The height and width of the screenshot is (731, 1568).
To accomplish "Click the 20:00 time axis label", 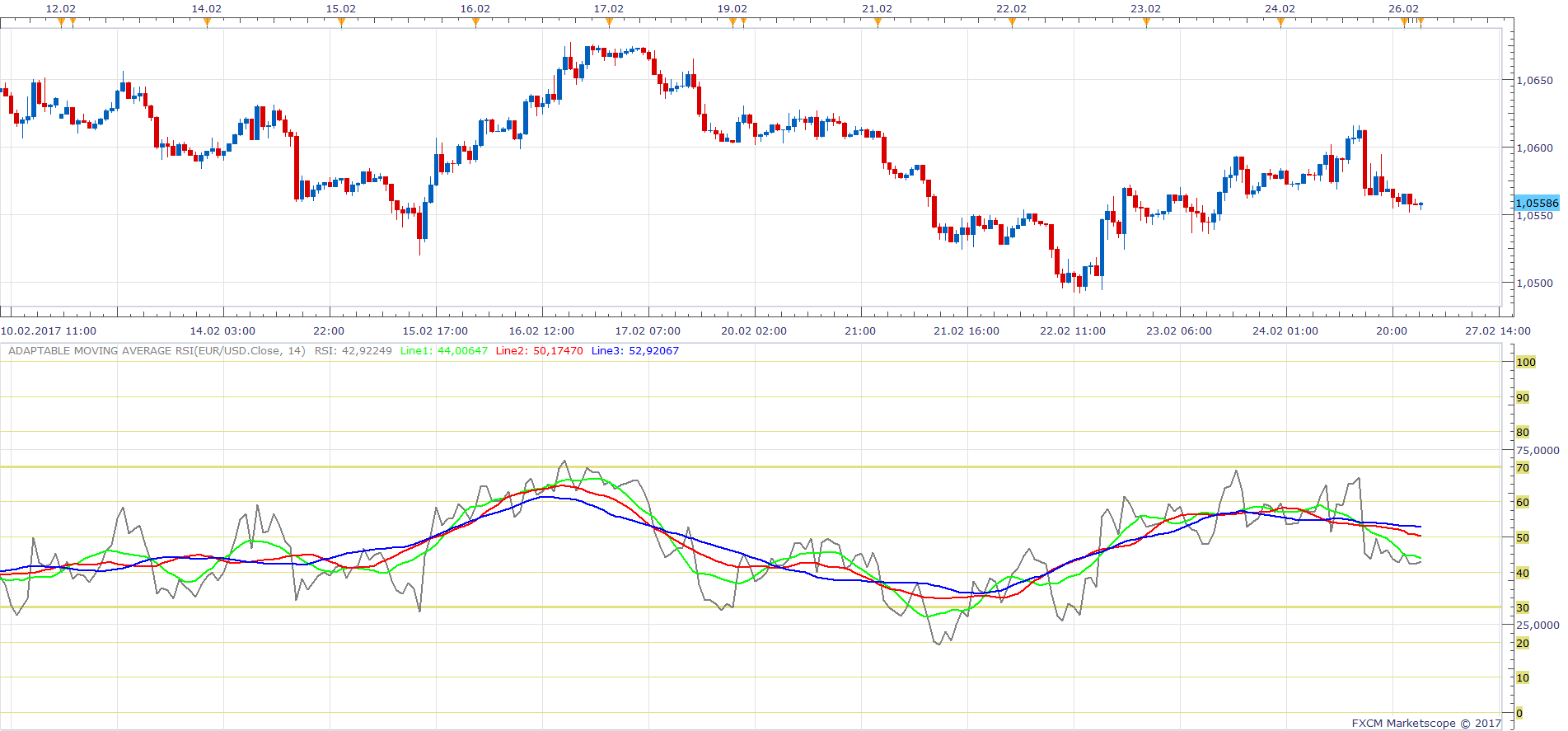I will click(1392, 331).
